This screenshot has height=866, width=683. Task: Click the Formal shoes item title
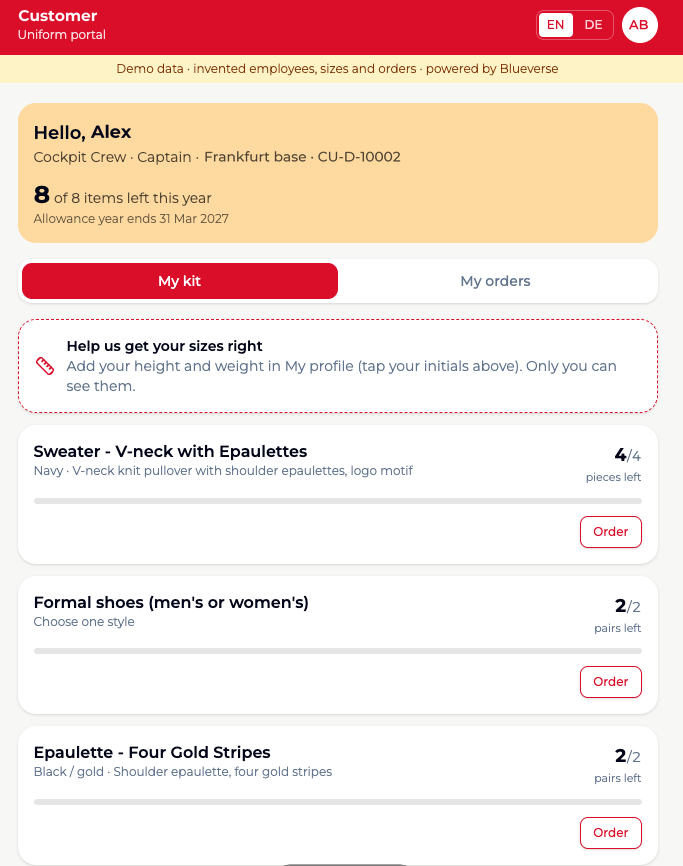coord(171,602)
